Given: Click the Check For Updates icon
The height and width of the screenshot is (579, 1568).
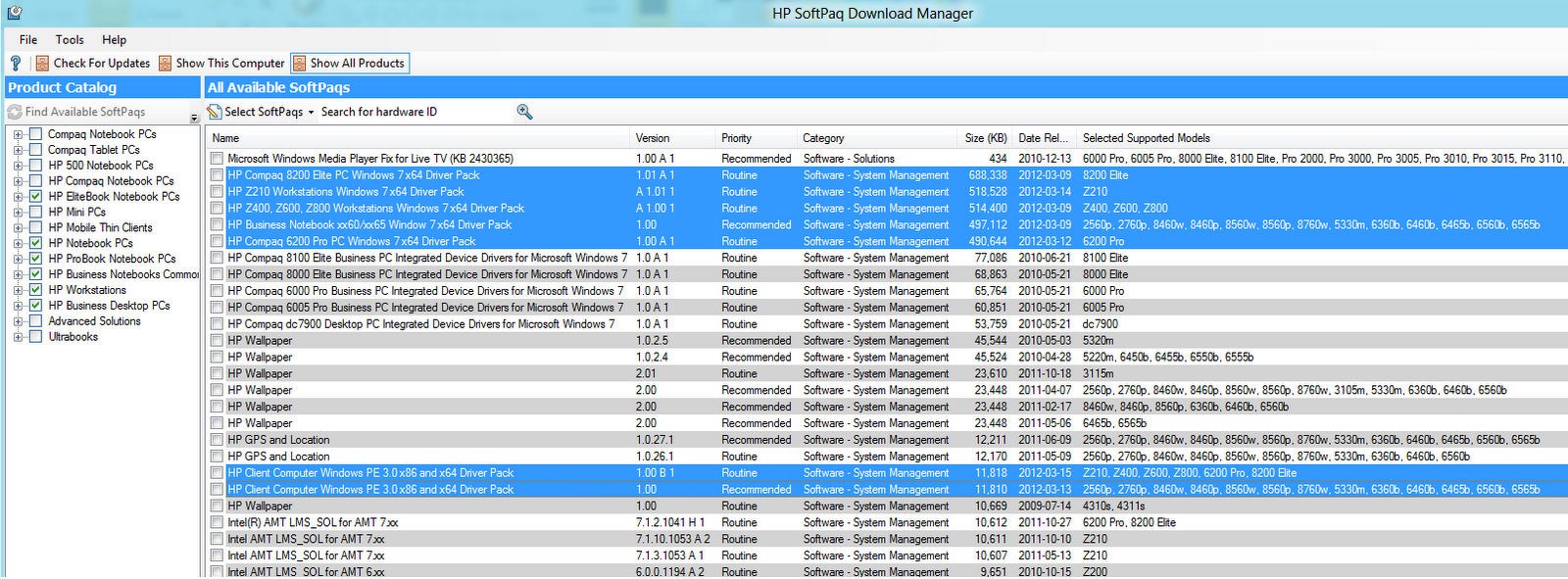Looking at the screenshot, I should pos(42,63).
